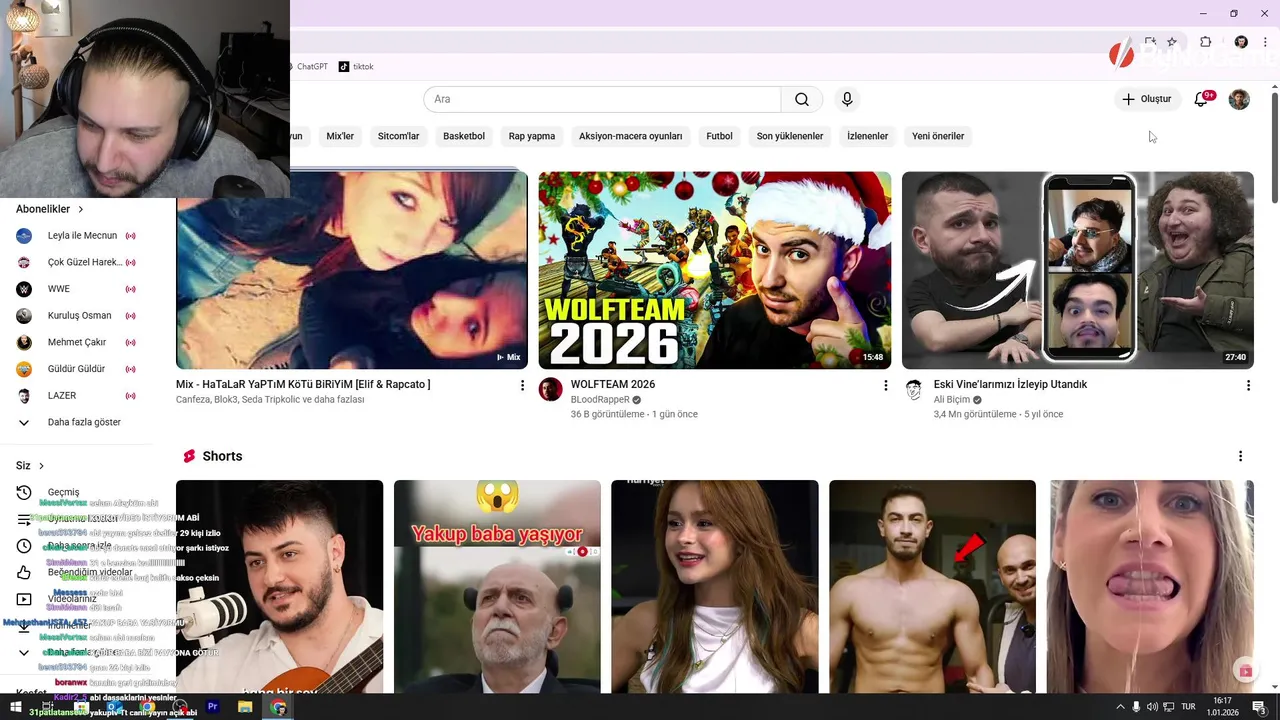Image resolution: width=1280 pixels, height=720 pixels.
Task: Click the floating pink video button
Action: tap(1245, 670)
